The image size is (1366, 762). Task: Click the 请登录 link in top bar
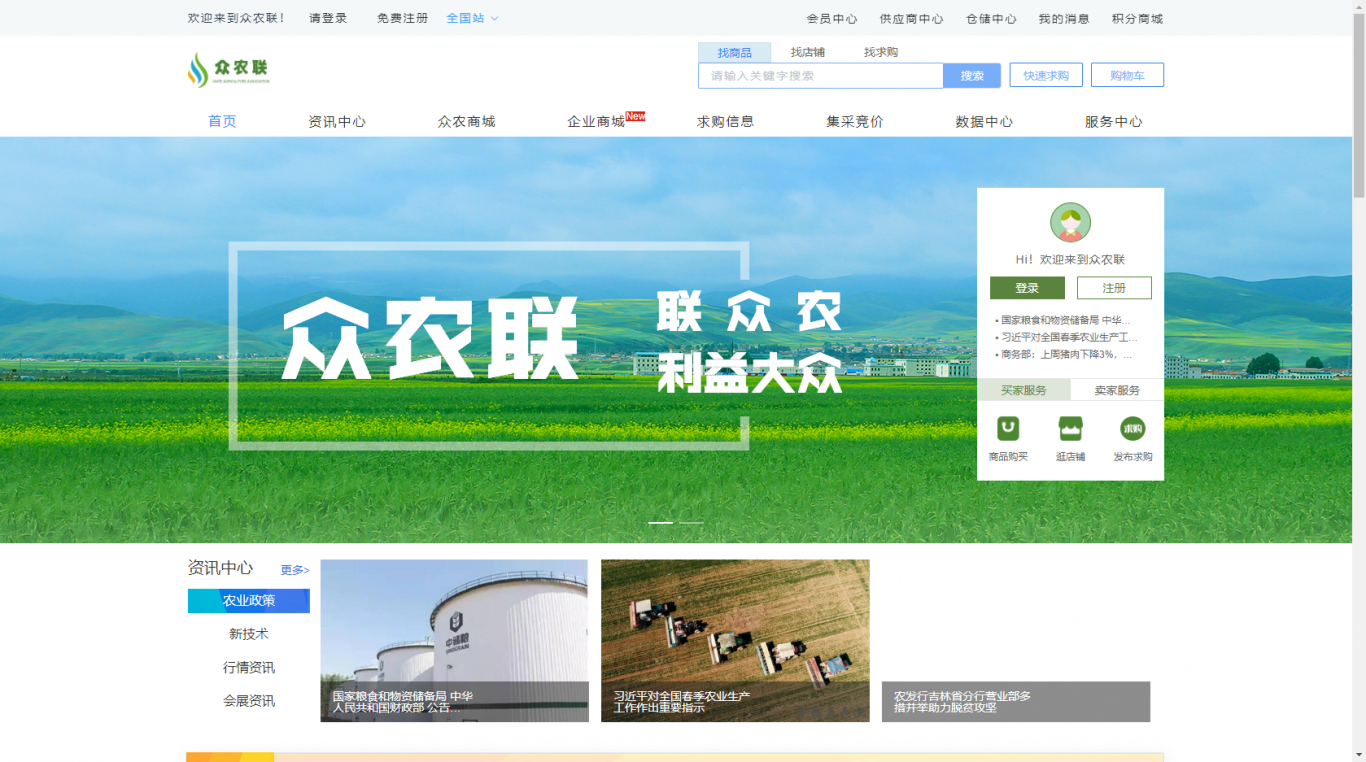(328, 18)
